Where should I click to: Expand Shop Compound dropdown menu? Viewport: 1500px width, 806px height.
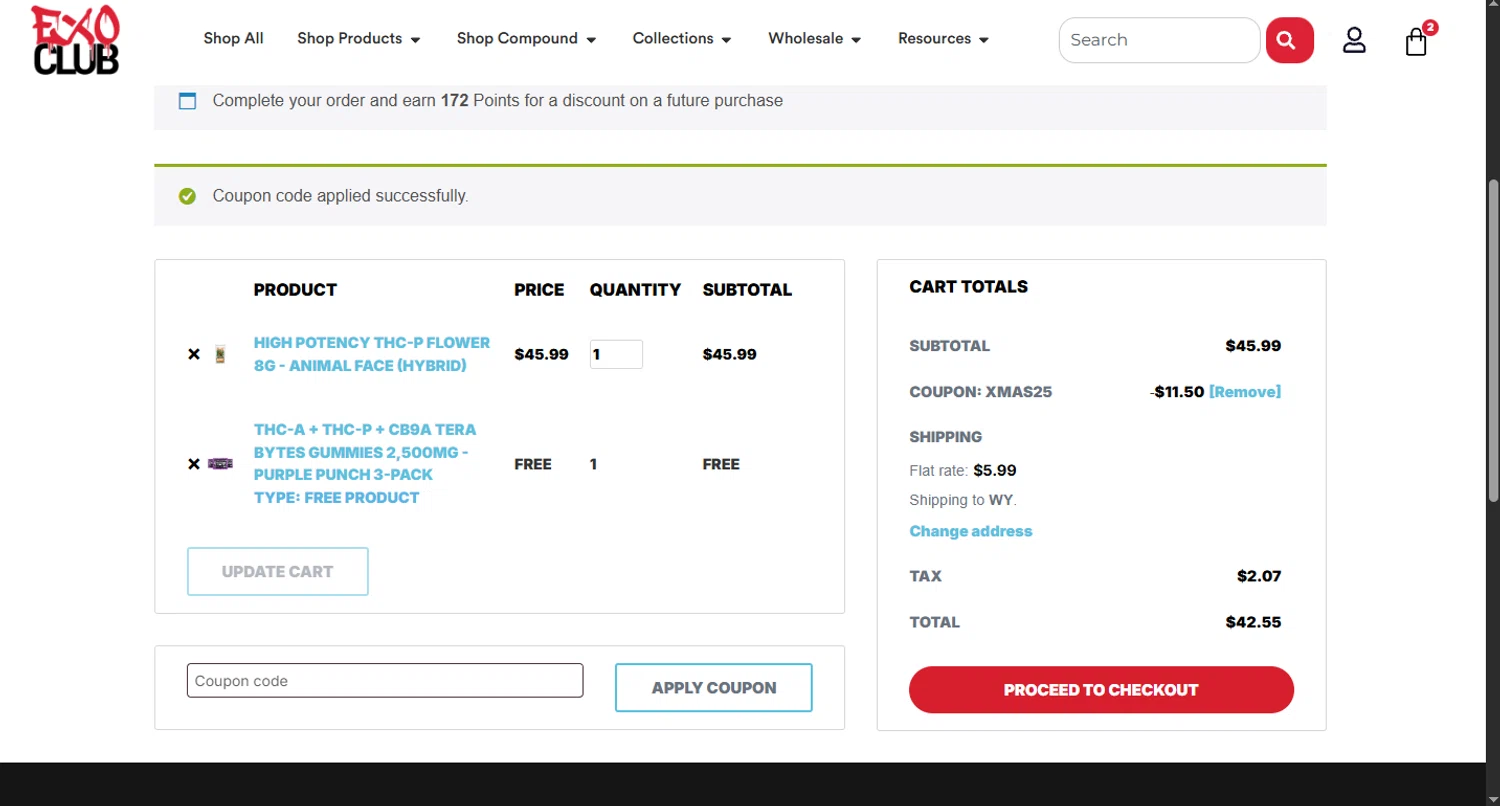(x=527, y=39)
